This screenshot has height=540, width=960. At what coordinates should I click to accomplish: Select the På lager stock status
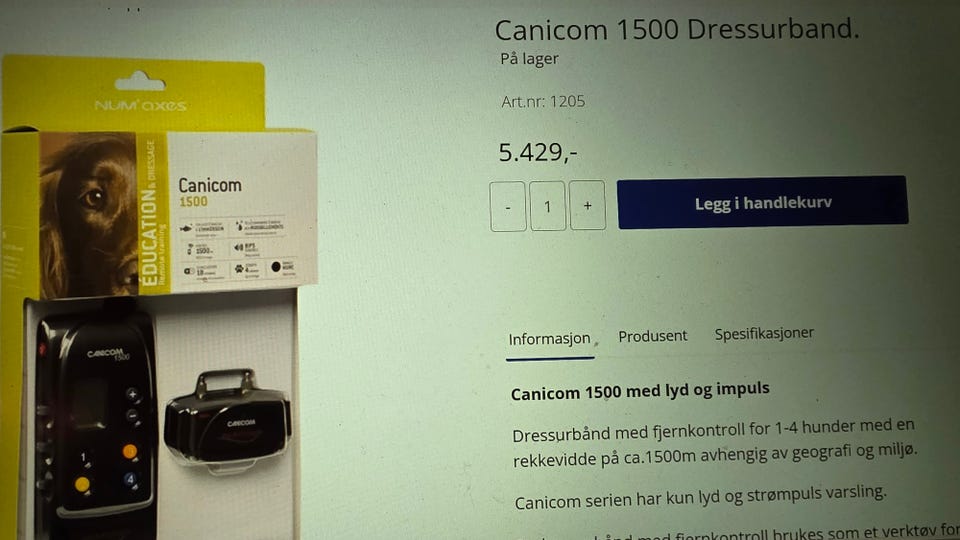click(x=530, y=59)
